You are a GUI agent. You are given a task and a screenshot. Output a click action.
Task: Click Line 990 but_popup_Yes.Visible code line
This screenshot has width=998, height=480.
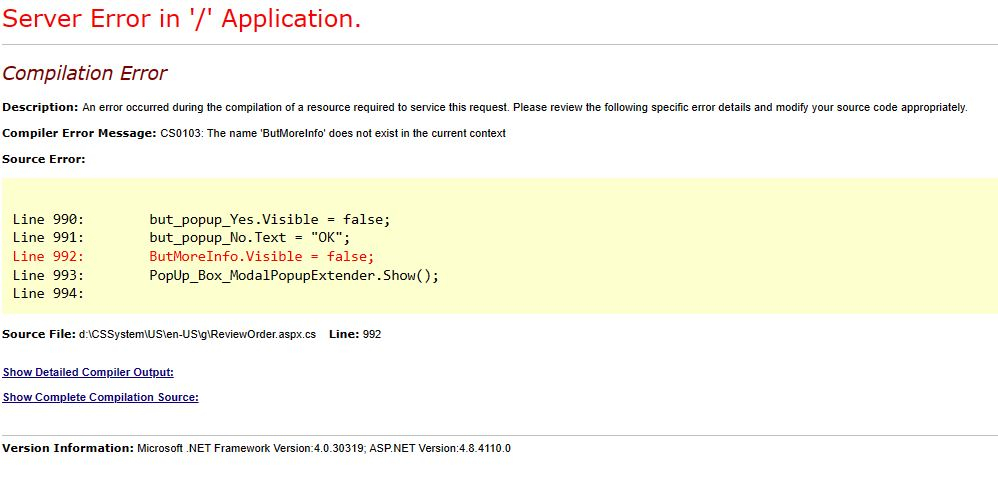point(201,220)
